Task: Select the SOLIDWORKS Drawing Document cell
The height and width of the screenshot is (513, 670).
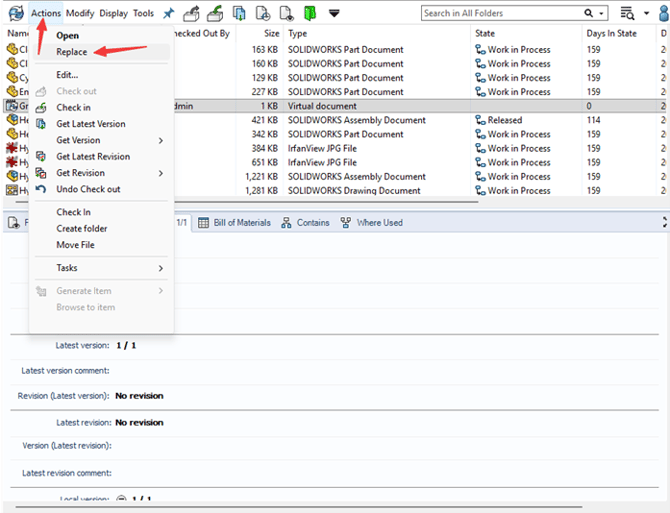Action: tap(354, 191)
